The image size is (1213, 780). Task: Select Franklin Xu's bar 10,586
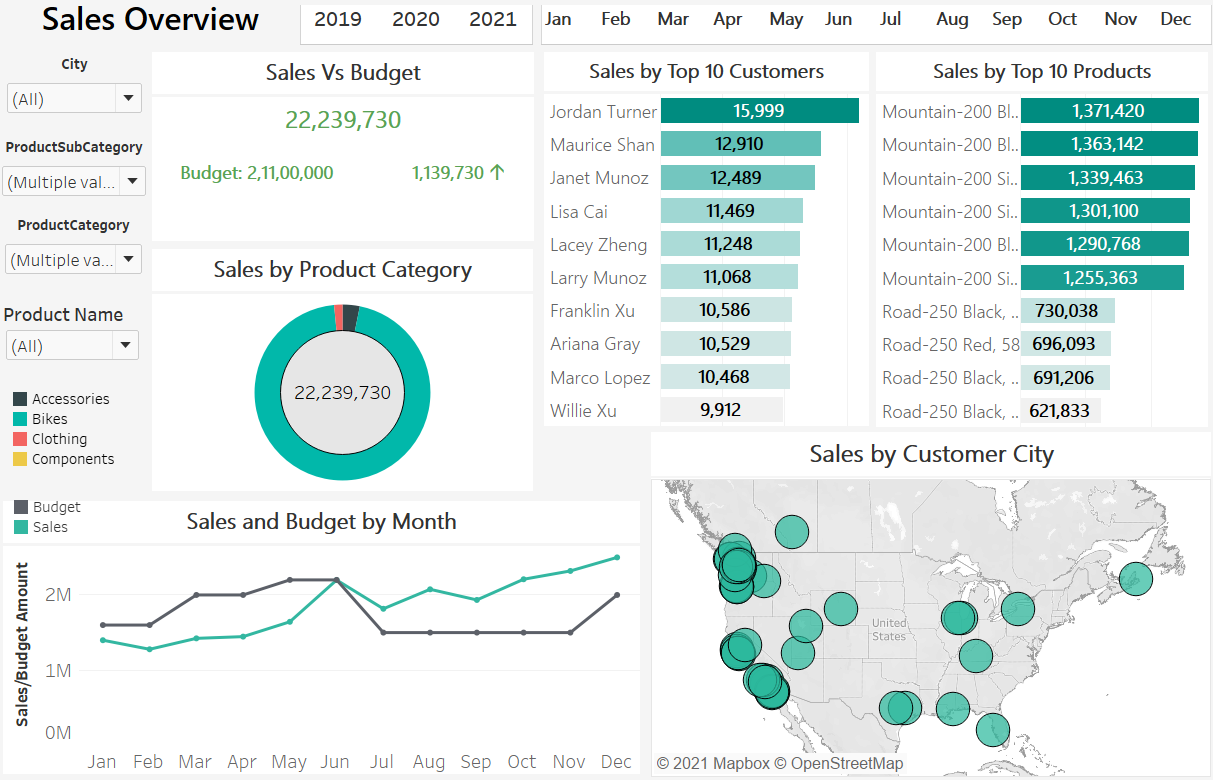coord(726,310)
